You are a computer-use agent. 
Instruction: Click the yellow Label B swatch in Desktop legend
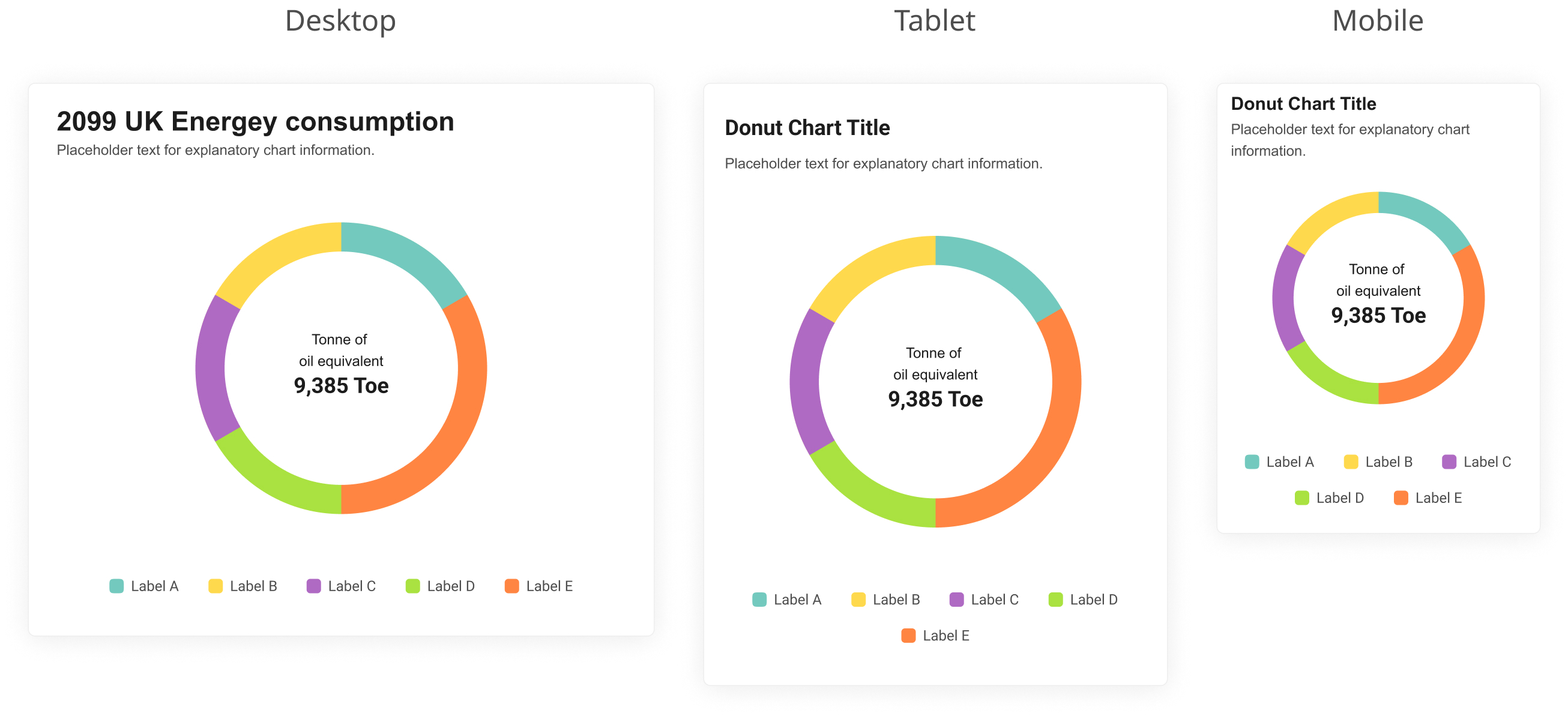[216, 586]
